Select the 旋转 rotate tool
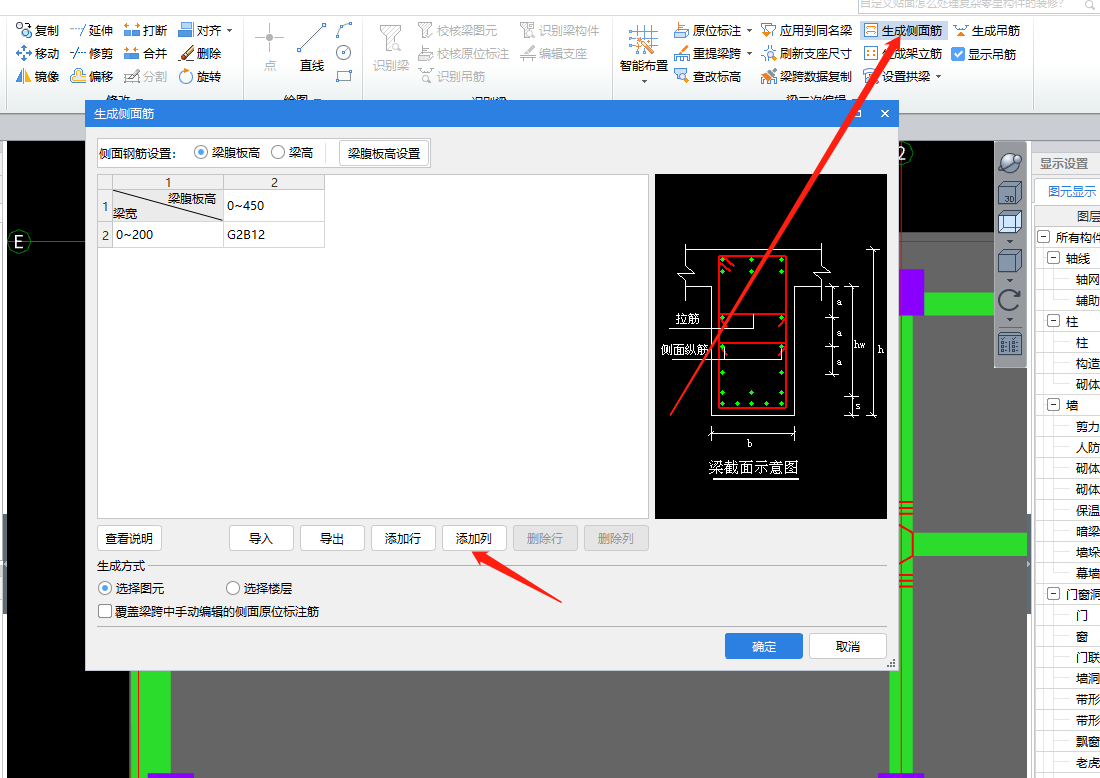The width and height of the screenshot is (1100, 778). (199, 76)
